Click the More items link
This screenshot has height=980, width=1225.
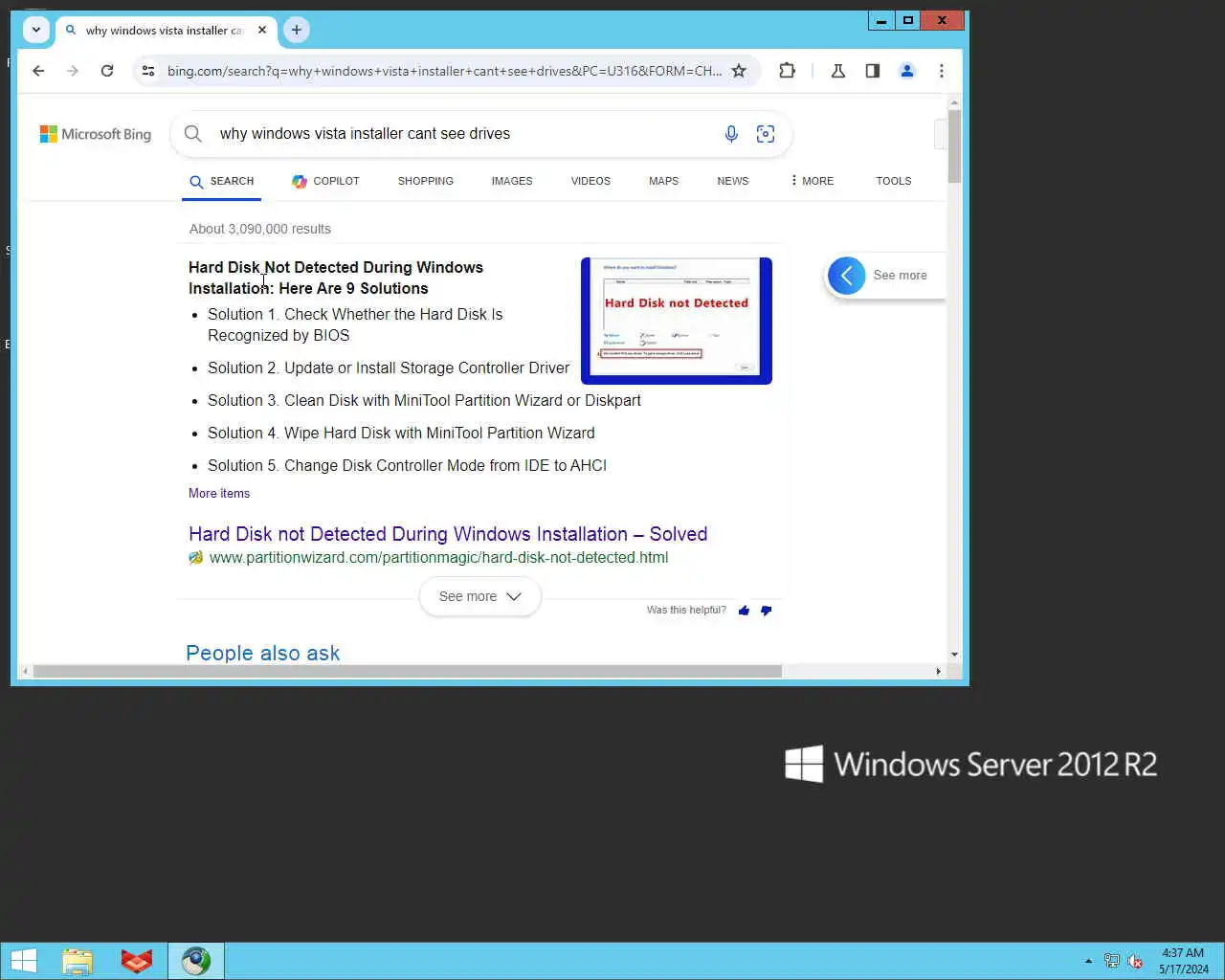tap(219, 494)
